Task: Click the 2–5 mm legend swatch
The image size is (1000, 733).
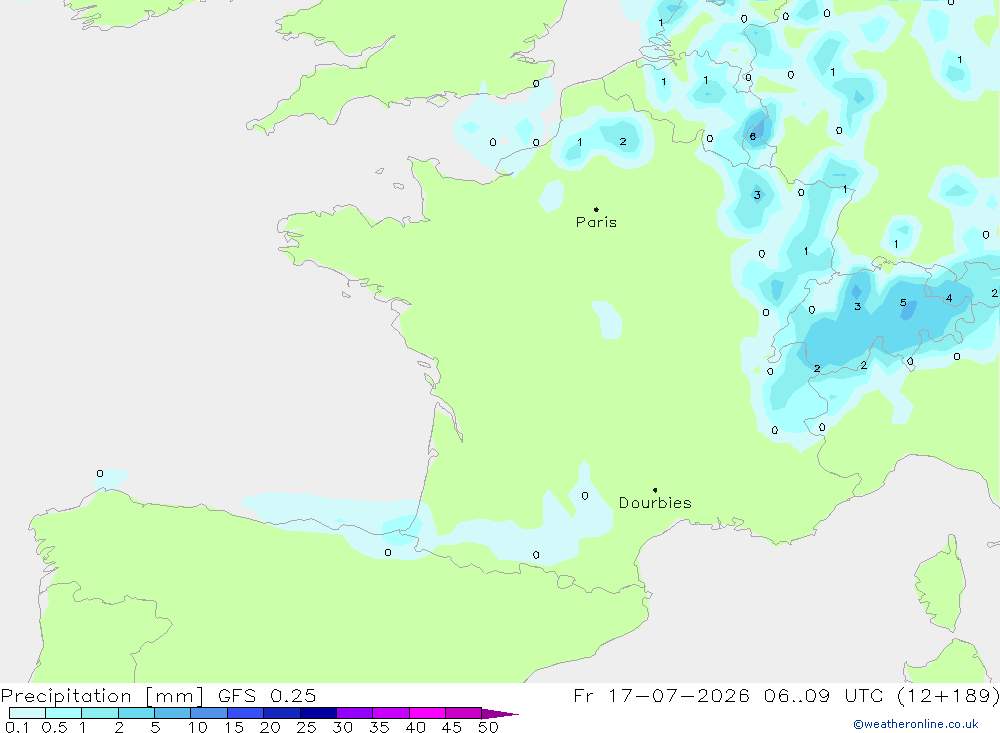Action: (136, 713)
